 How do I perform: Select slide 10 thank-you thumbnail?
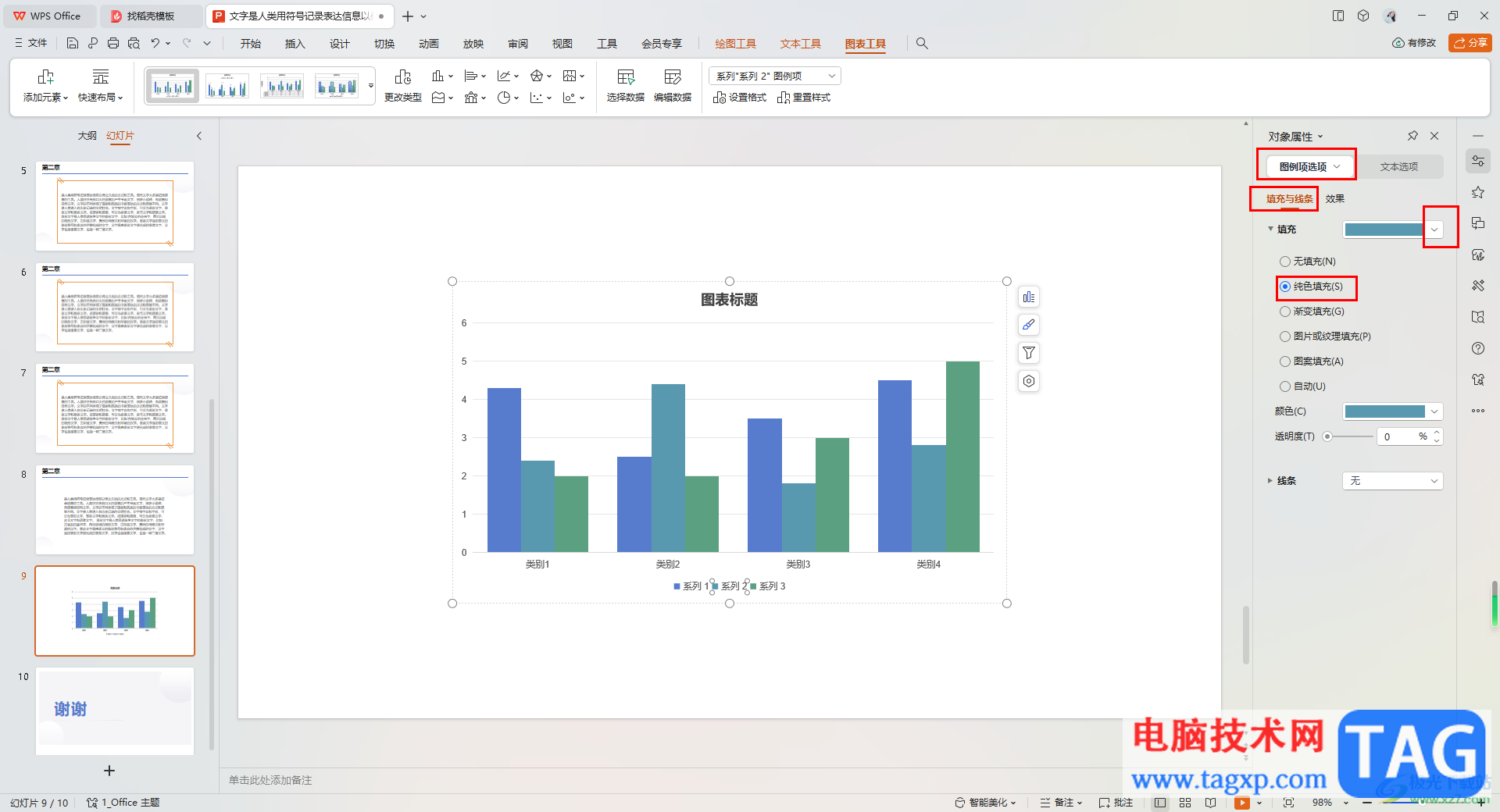[x=115, y=710]
